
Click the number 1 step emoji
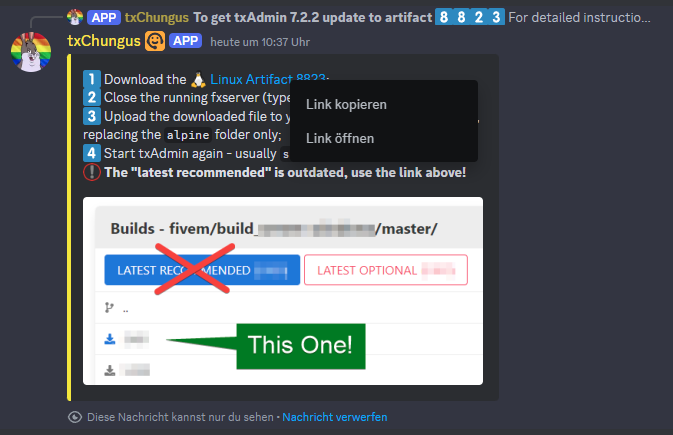point(91,79)
